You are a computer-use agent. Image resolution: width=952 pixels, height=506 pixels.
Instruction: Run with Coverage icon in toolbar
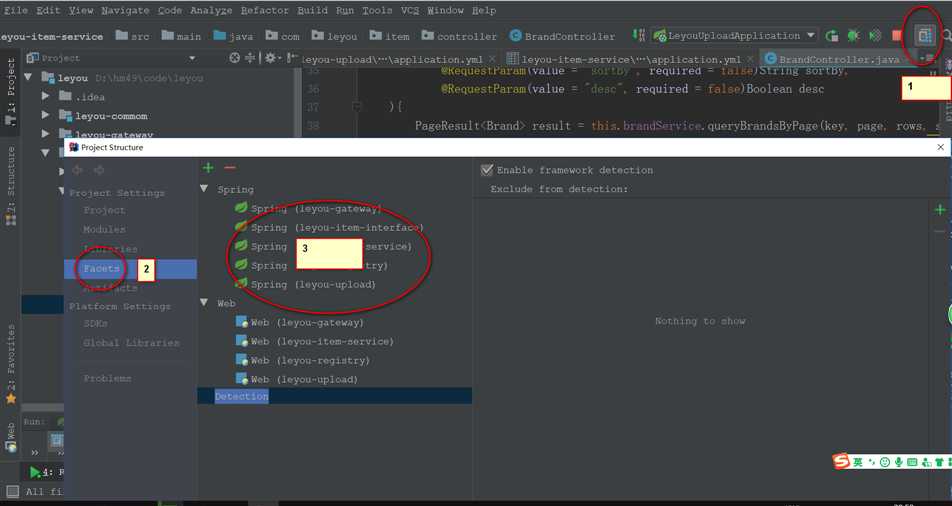875,36
